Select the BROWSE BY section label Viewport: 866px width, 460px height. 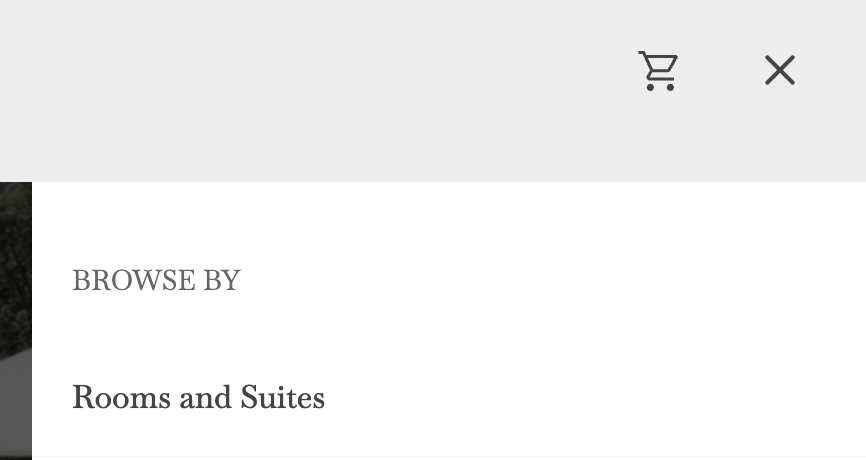(x=156, y=280)
